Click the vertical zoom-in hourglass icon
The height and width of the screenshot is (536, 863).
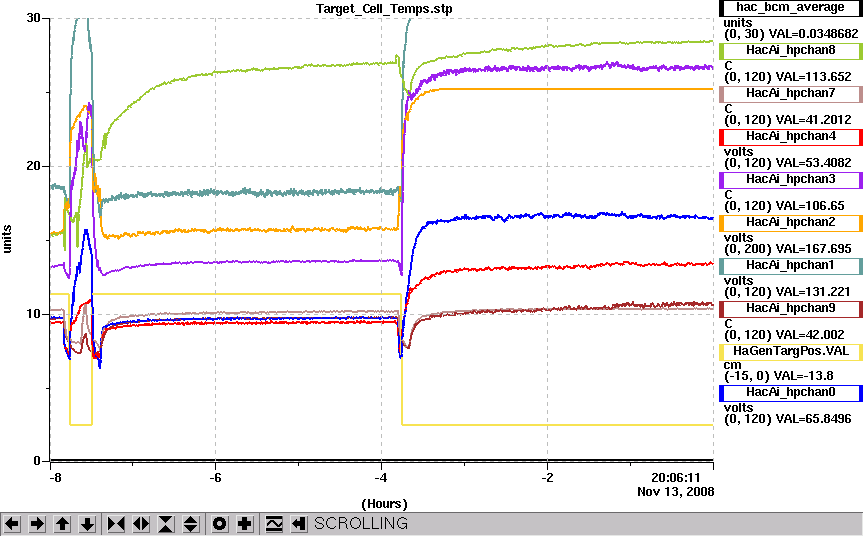pyautogui.click(x=166, y=523)
